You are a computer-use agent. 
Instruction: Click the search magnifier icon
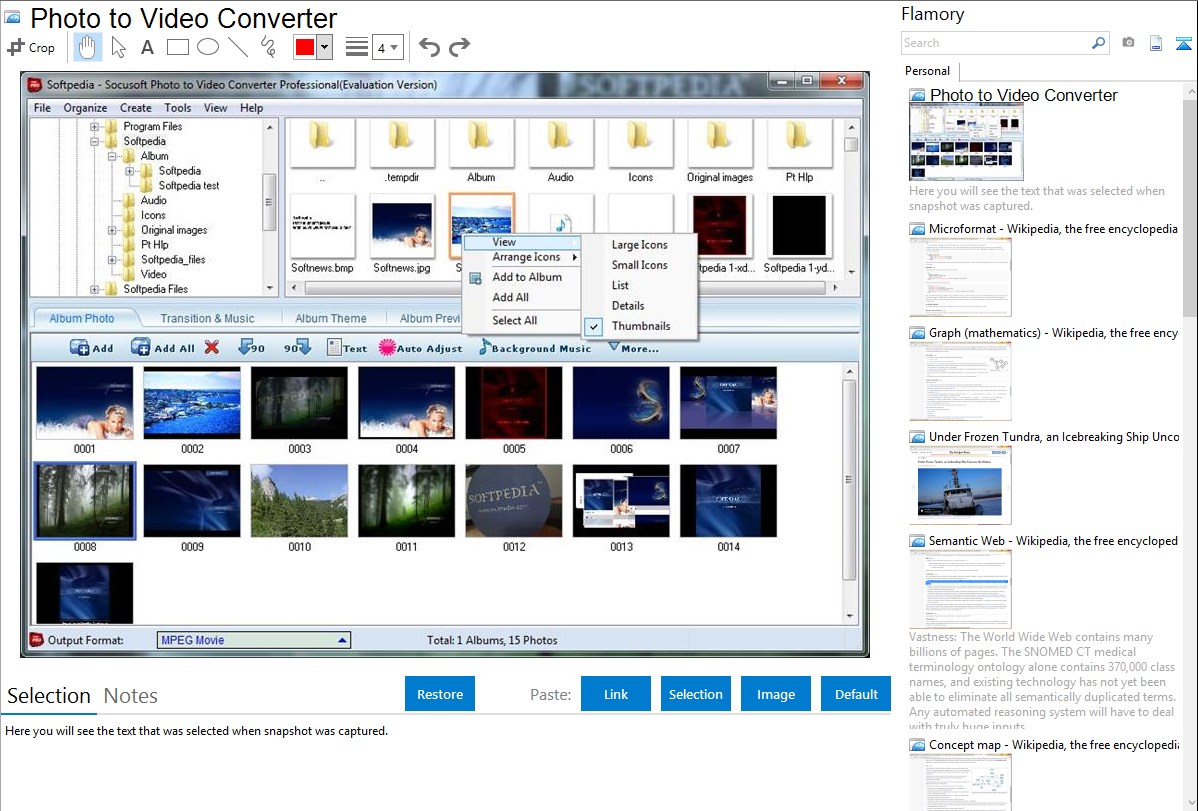coord(1099,43)
